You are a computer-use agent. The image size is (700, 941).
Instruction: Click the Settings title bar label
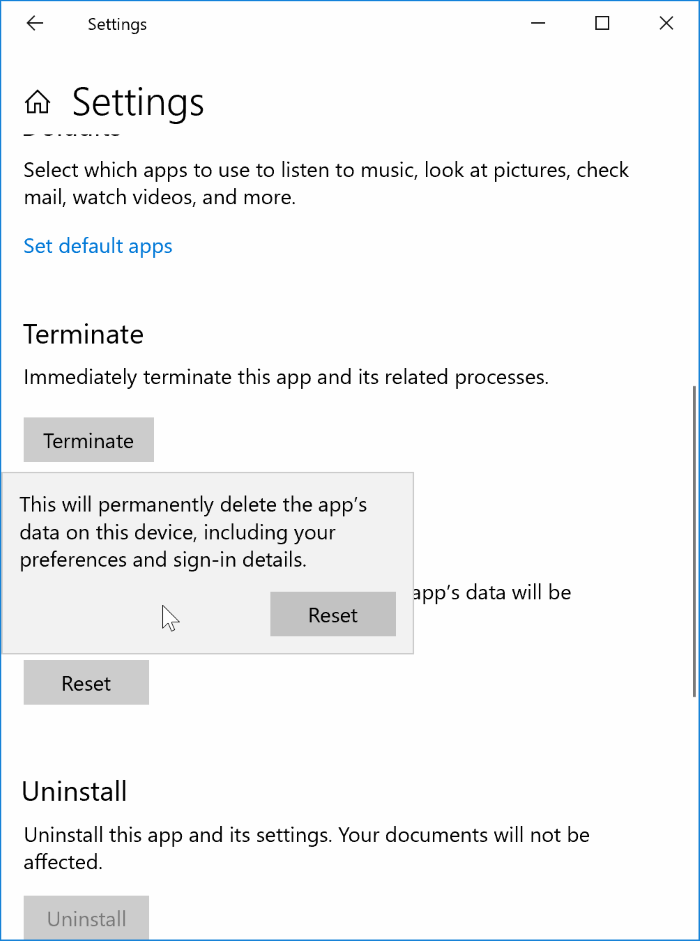click(x=117, y=25)
